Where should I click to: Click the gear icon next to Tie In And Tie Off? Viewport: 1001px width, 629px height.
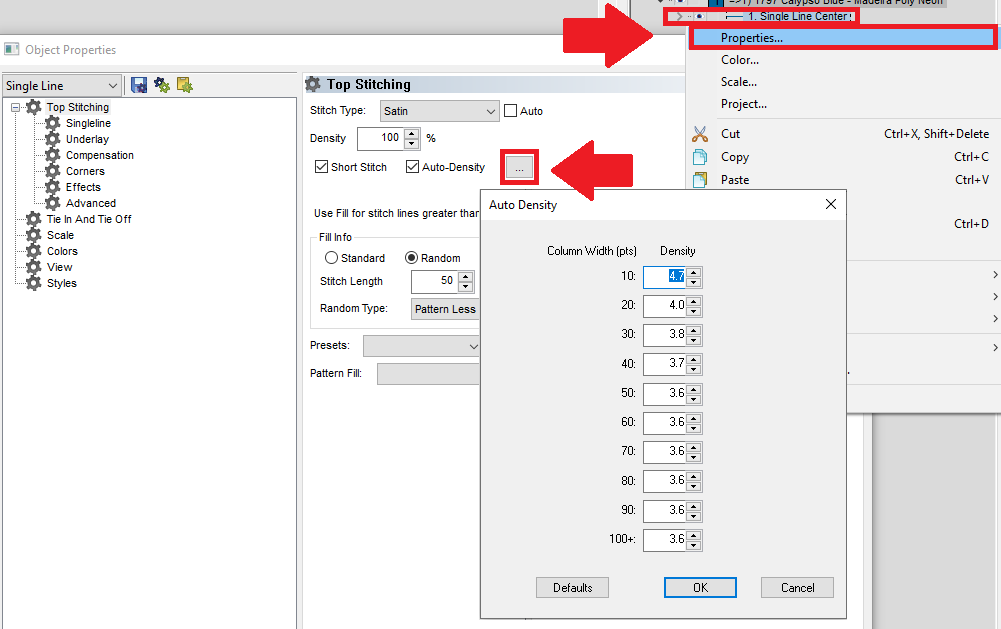34,219
